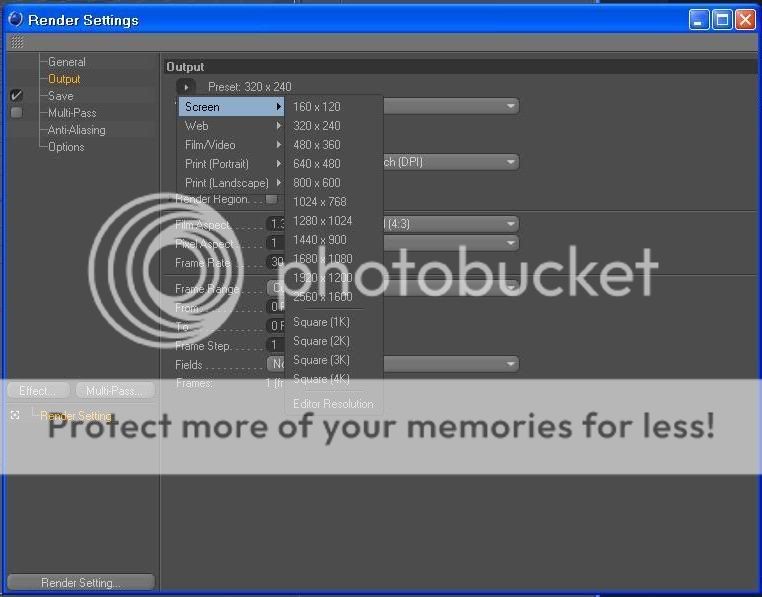This screenshot has height=597, width=762.
Task: Open the Print (Portrait) submenu
Action: [231, 163]
